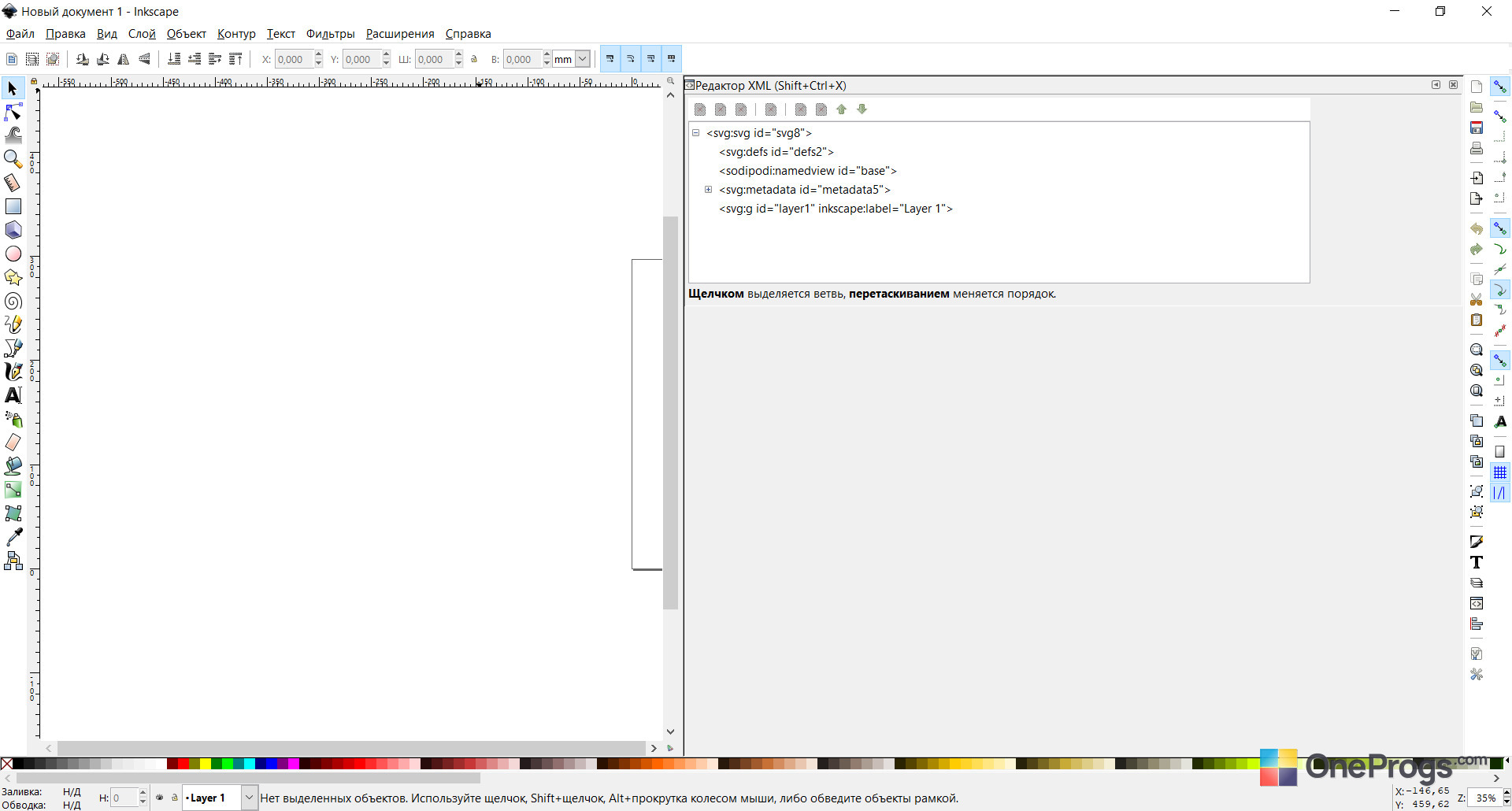Toggle snapping to page border
1512x811 pixels.
[1500, 452]
